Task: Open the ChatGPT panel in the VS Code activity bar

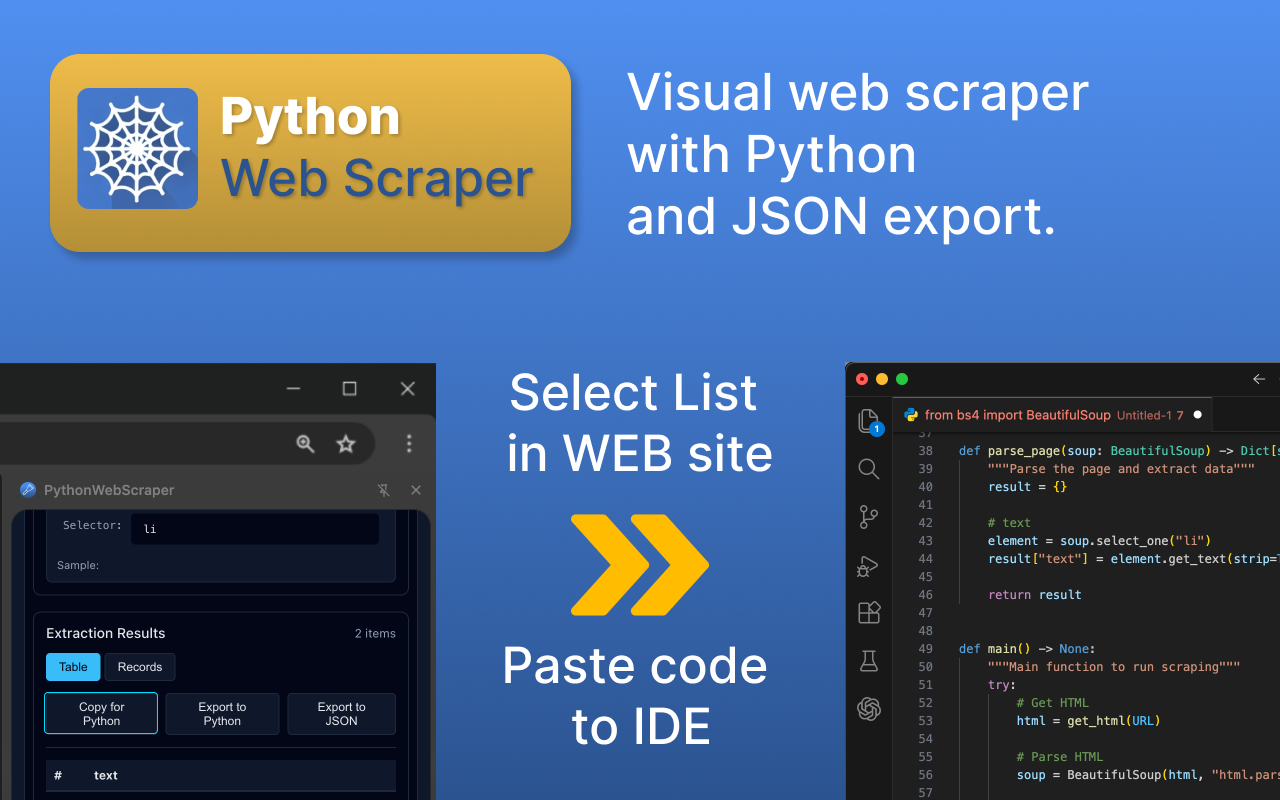Action: [x=869, y=709]
